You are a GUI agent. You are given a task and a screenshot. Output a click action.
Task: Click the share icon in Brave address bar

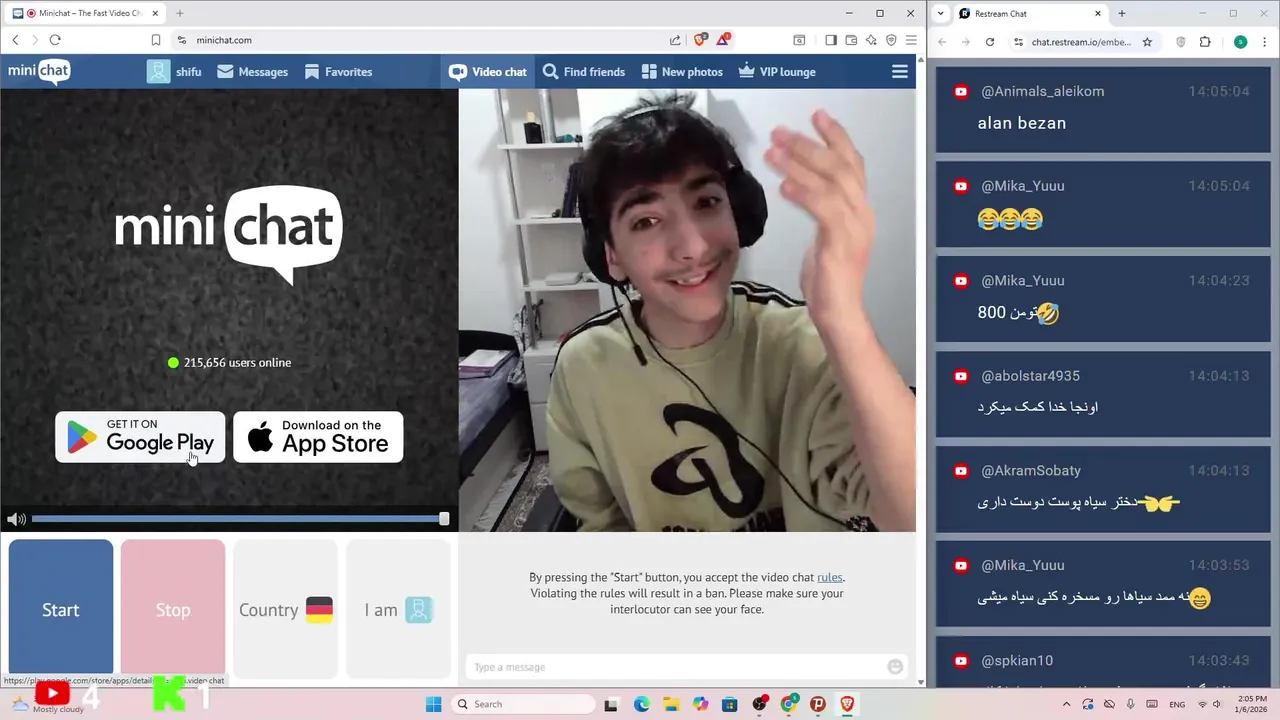pos(675,40)
